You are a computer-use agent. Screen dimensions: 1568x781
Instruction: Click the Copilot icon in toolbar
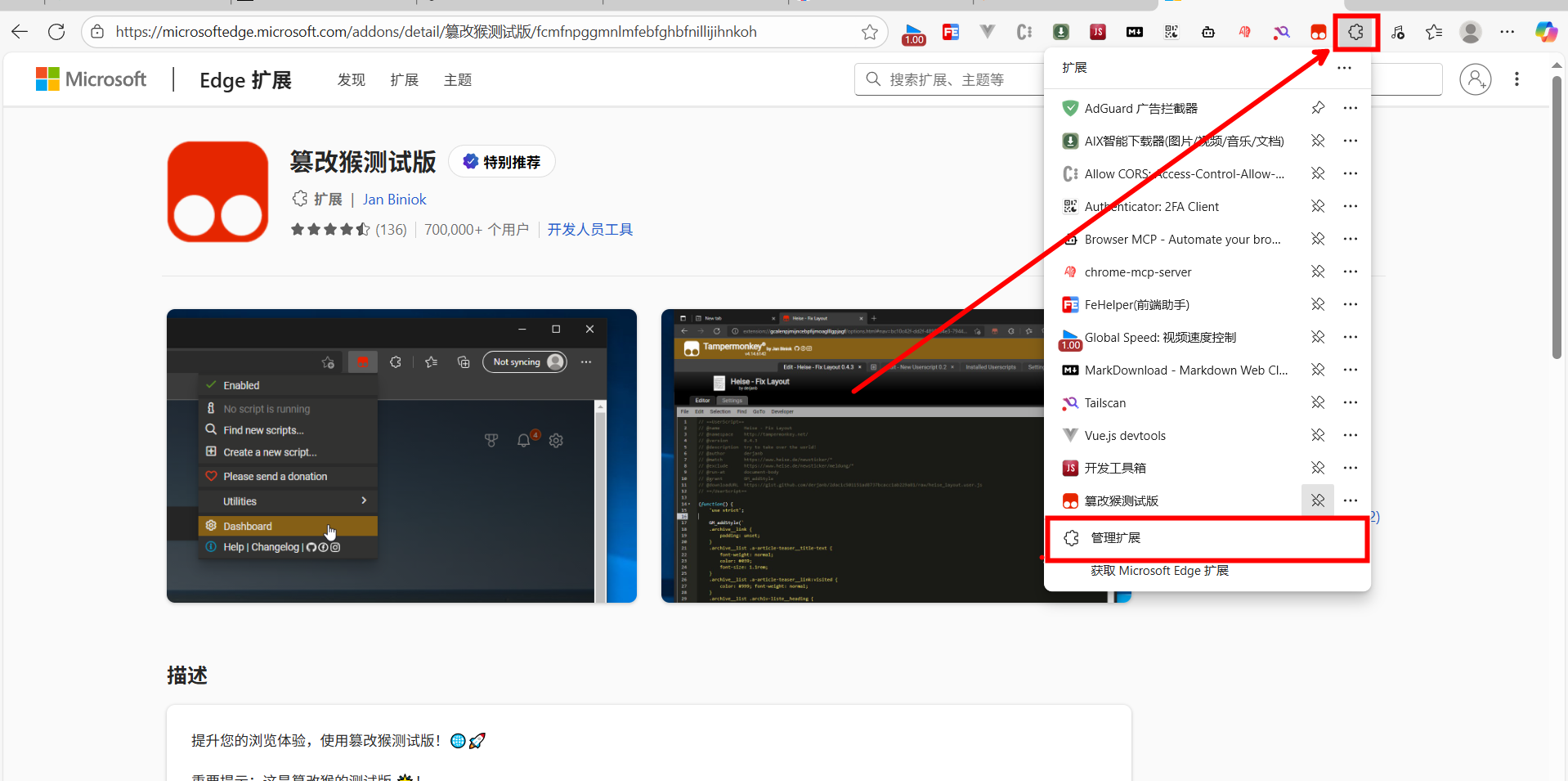(1545, 33)
